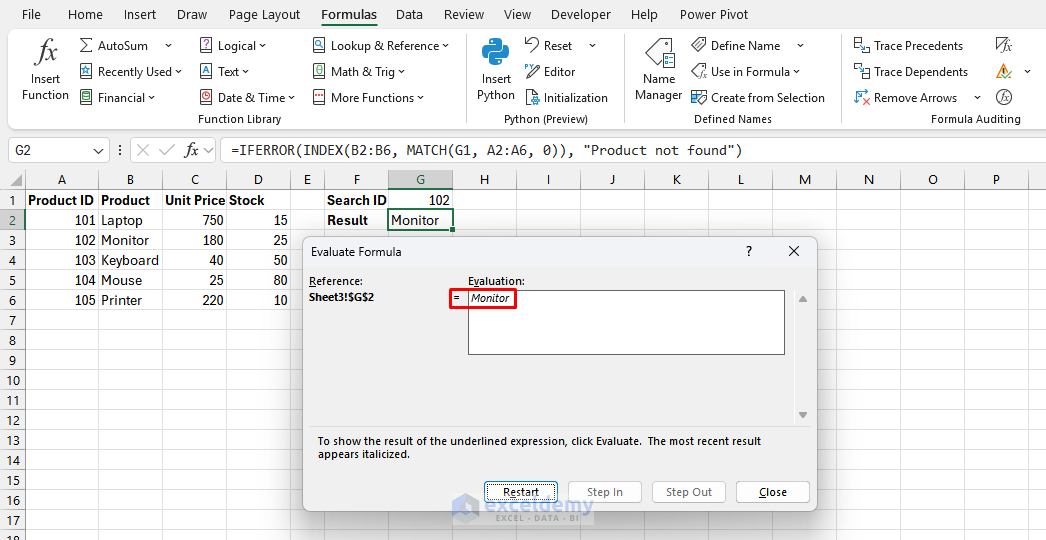Select Product ID cell 104
1046x540 pixels.
[x=62, y=280]
